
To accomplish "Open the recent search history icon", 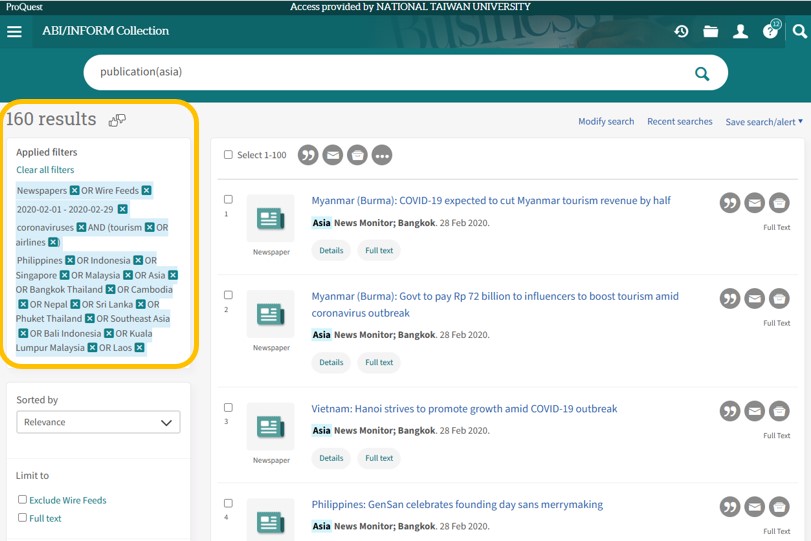I will [x=681, y=31].
